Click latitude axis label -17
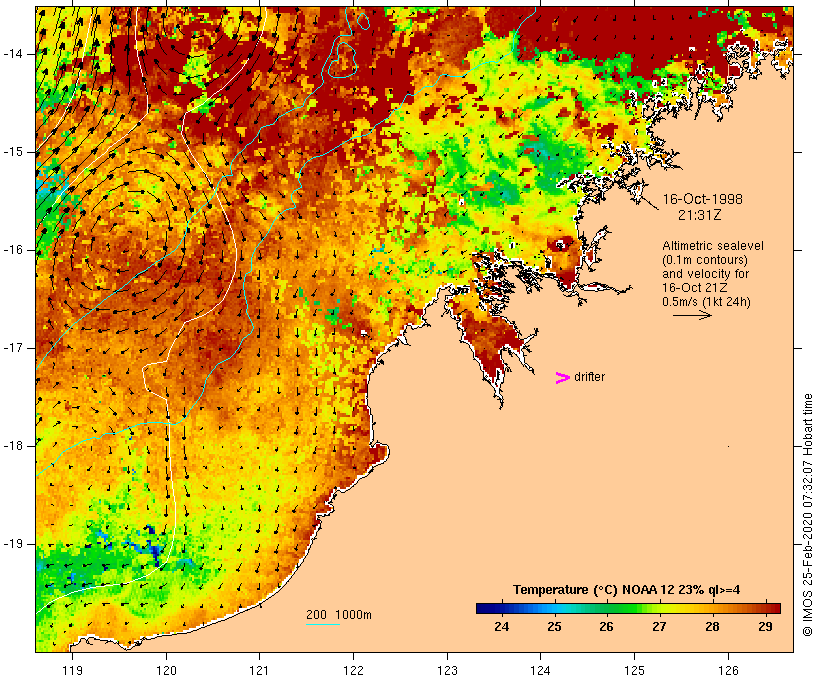 pos(13,348)
